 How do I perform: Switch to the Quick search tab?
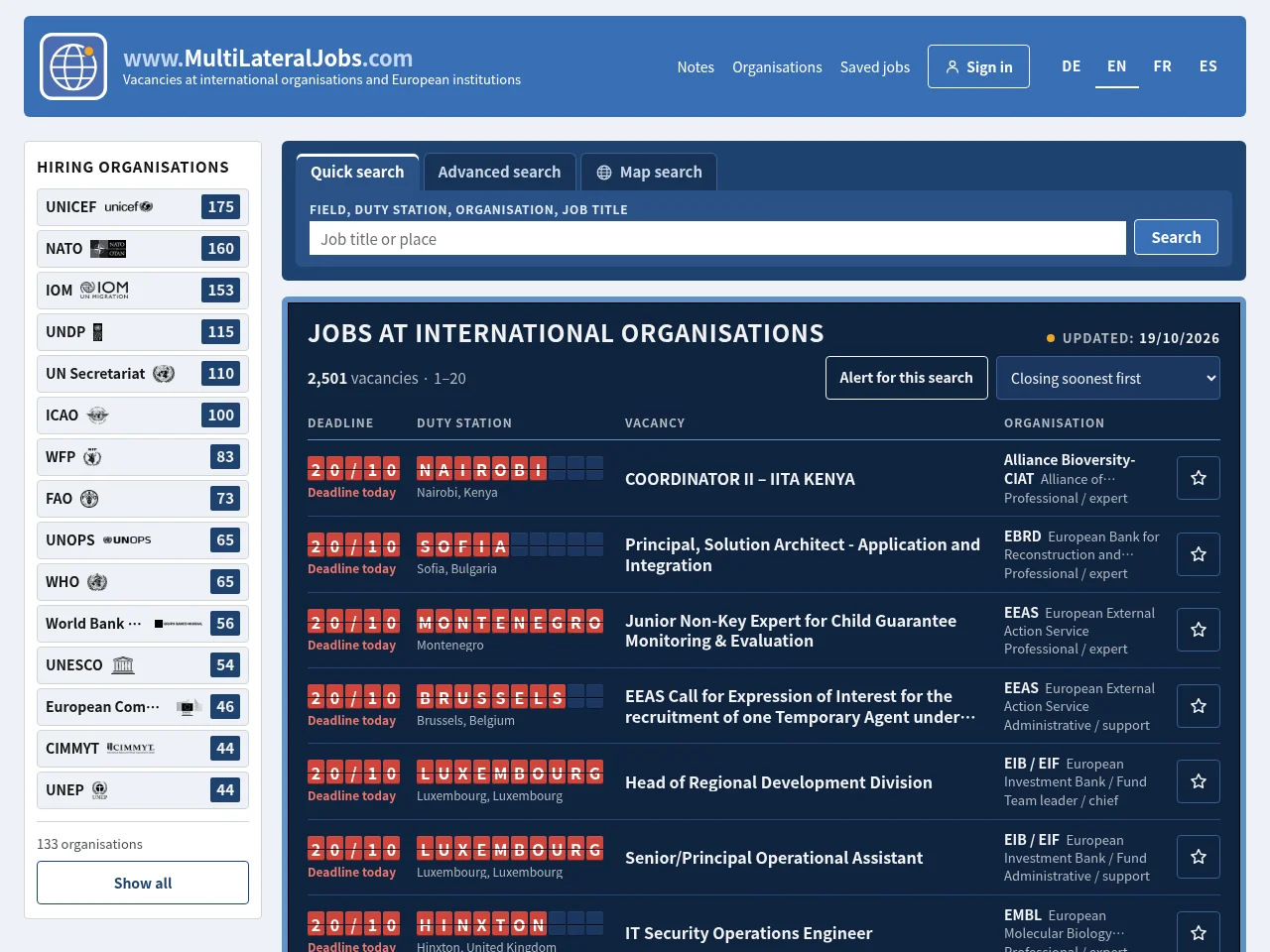[357, 172]
